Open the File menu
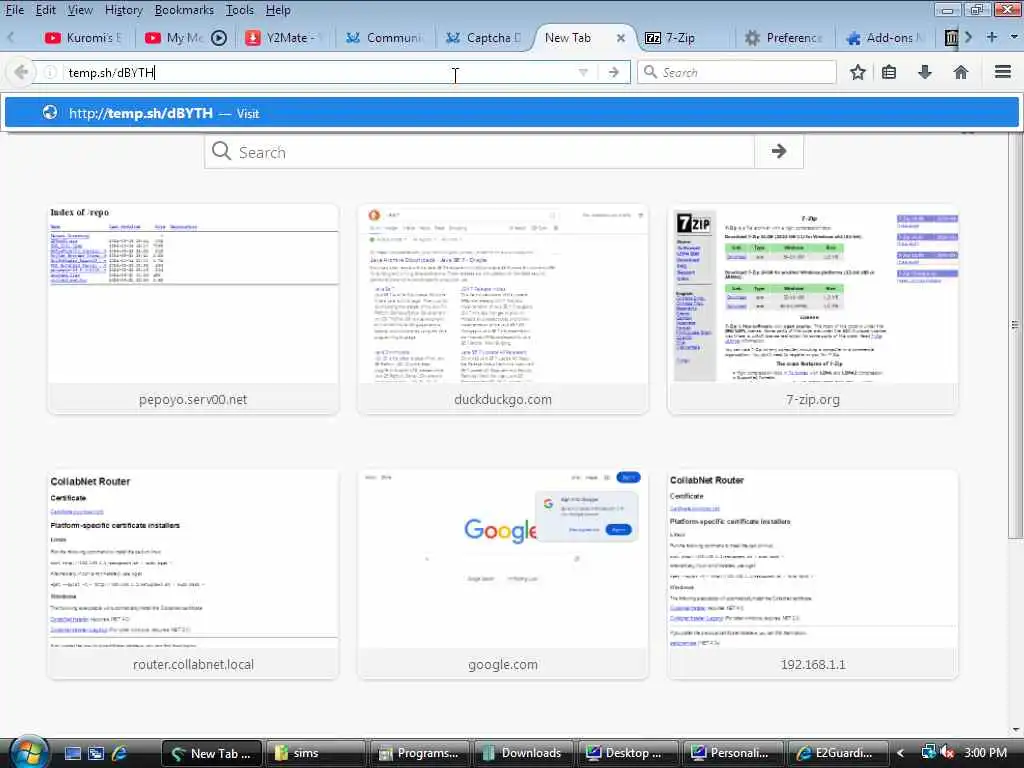 tap(14, 10)
